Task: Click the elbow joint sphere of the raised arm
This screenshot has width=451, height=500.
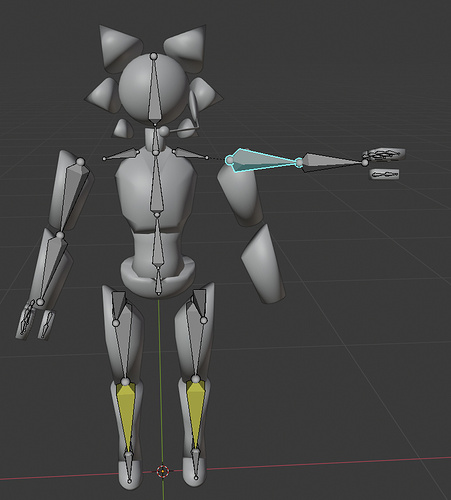Action: (x=299, y=162)
